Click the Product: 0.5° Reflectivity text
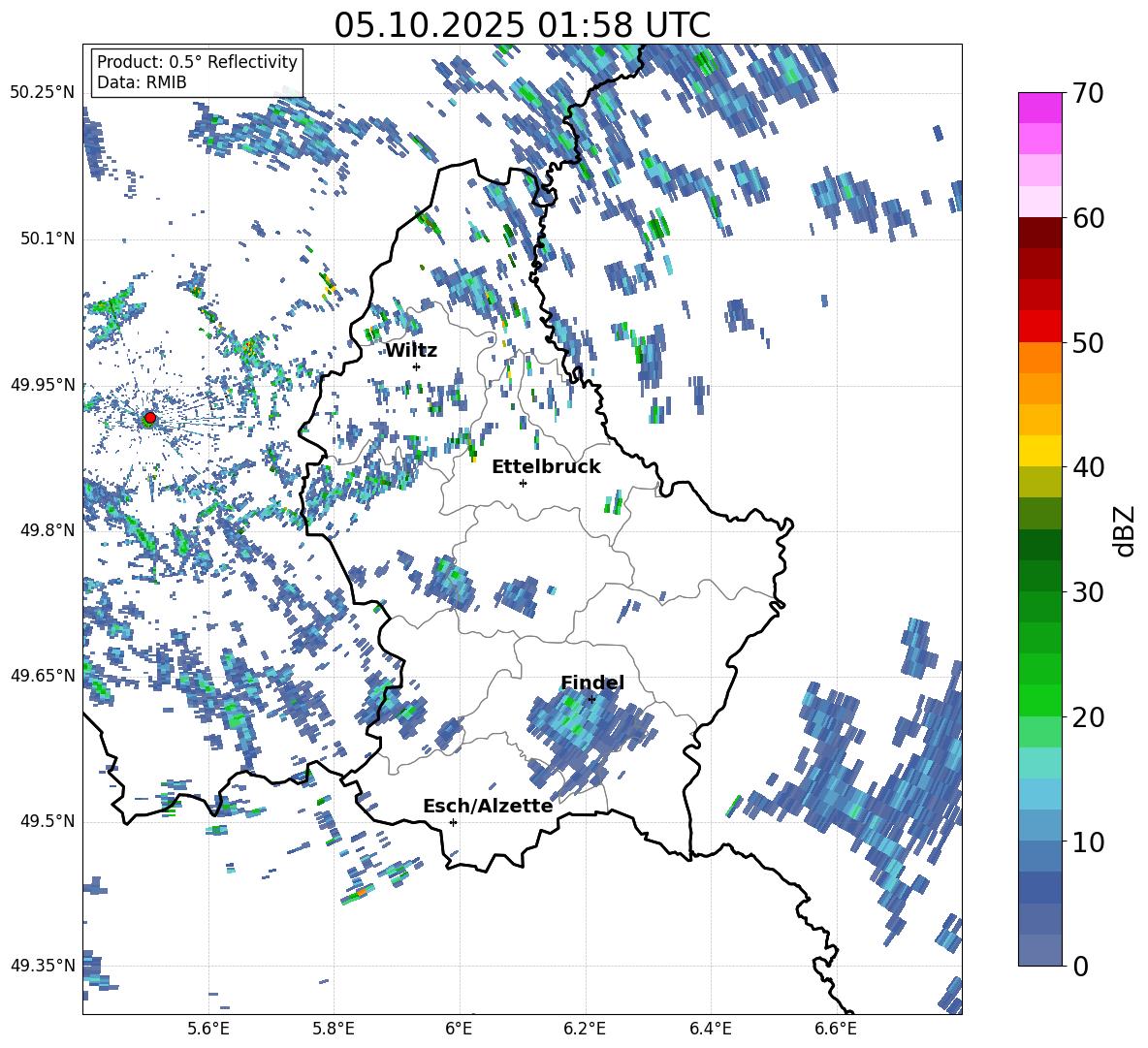Viewport: 1148px width, 1048px height. pos(197,61)
